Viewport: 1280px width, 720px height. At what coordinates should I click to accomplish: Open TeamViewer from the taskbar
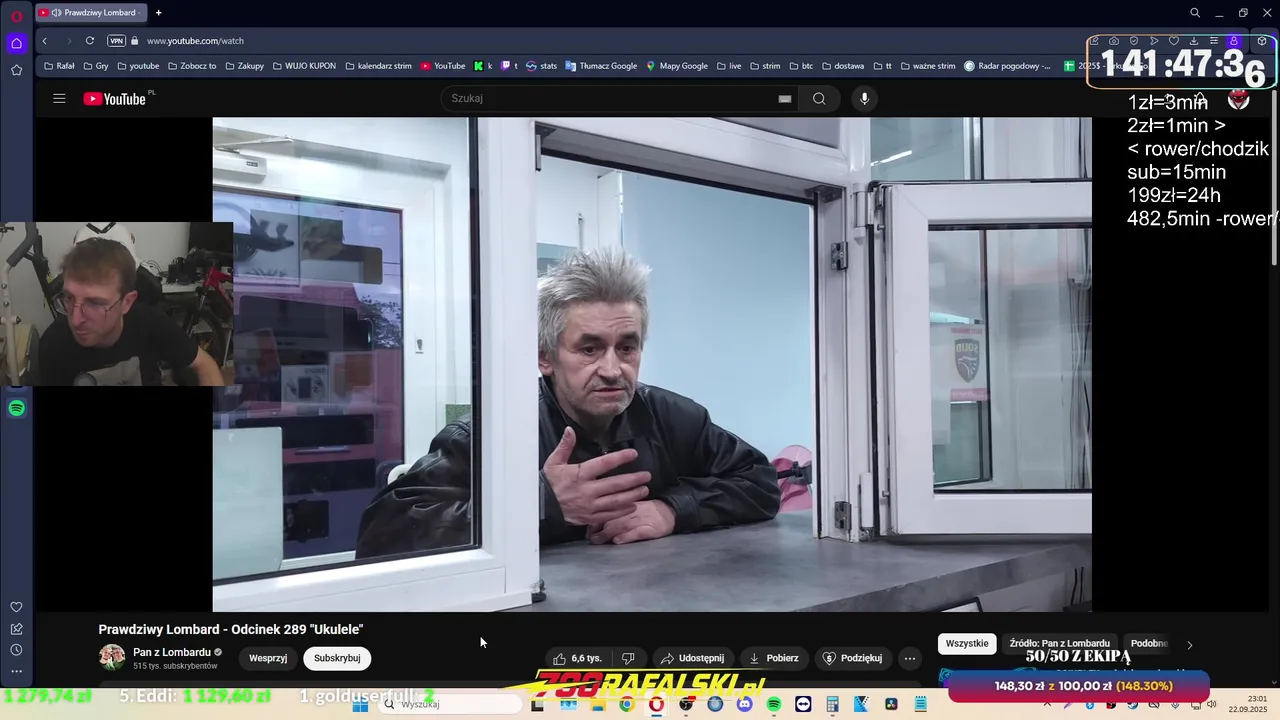[803, 704]
